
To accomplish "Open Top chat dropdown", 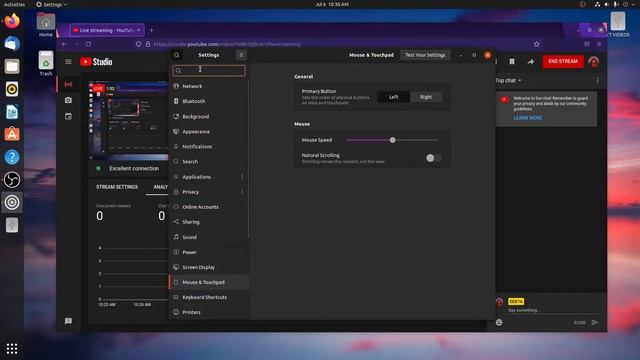I will point(508,80).
